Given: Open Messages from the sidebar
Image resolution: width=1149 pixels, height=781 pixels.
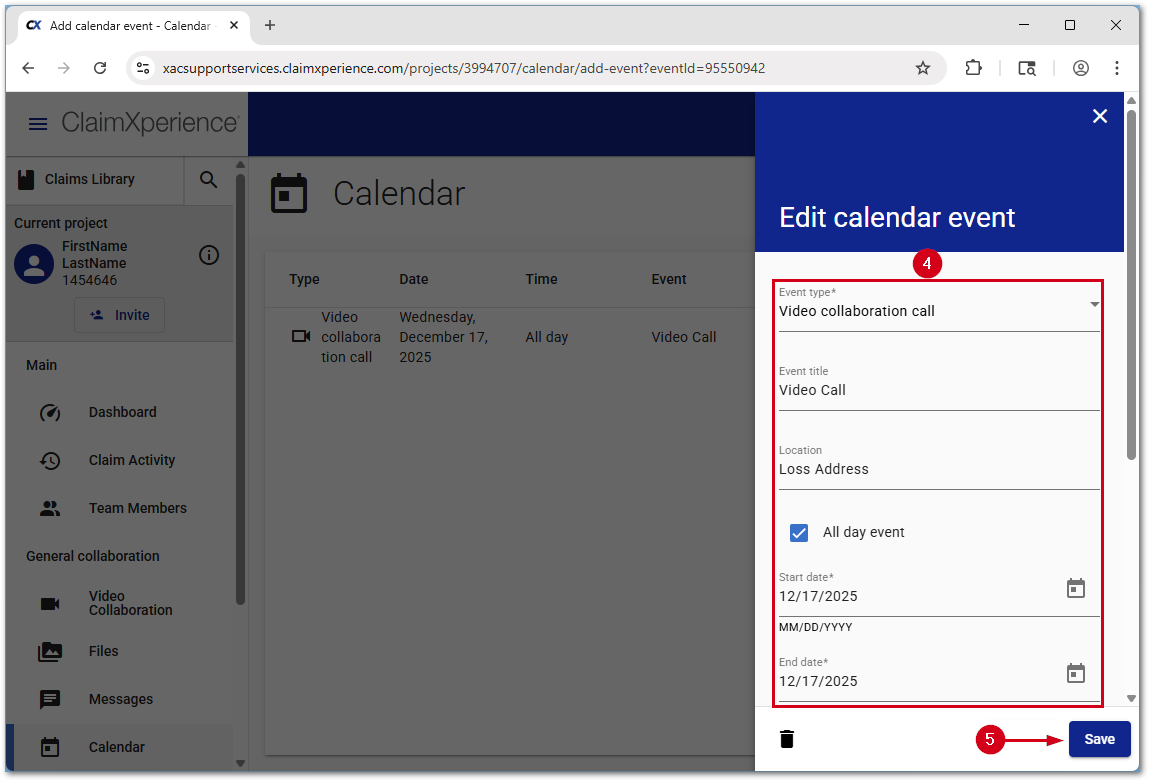Looking at the screenshot, I should click(120, 699).
